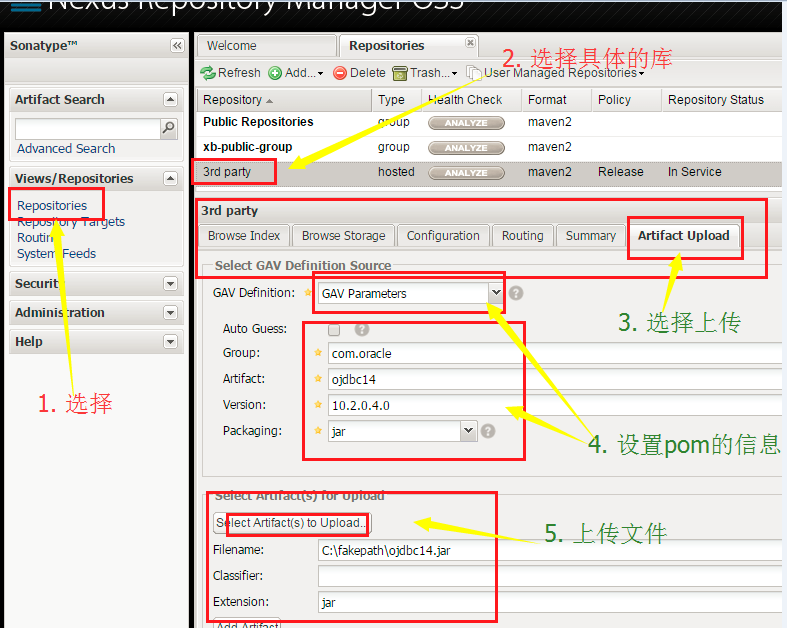This screenshot has width=787, height=628.
Task: Click the Group field containing com.oracle
Action: [x=555, y=353]
